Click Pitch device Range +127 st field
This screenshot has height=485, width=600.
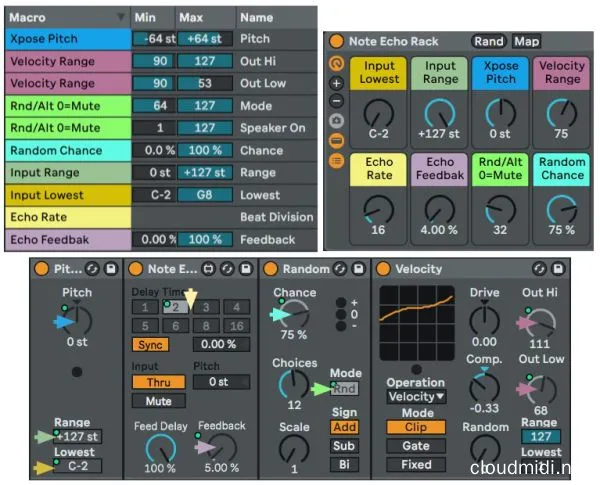(x=78, y=436)
